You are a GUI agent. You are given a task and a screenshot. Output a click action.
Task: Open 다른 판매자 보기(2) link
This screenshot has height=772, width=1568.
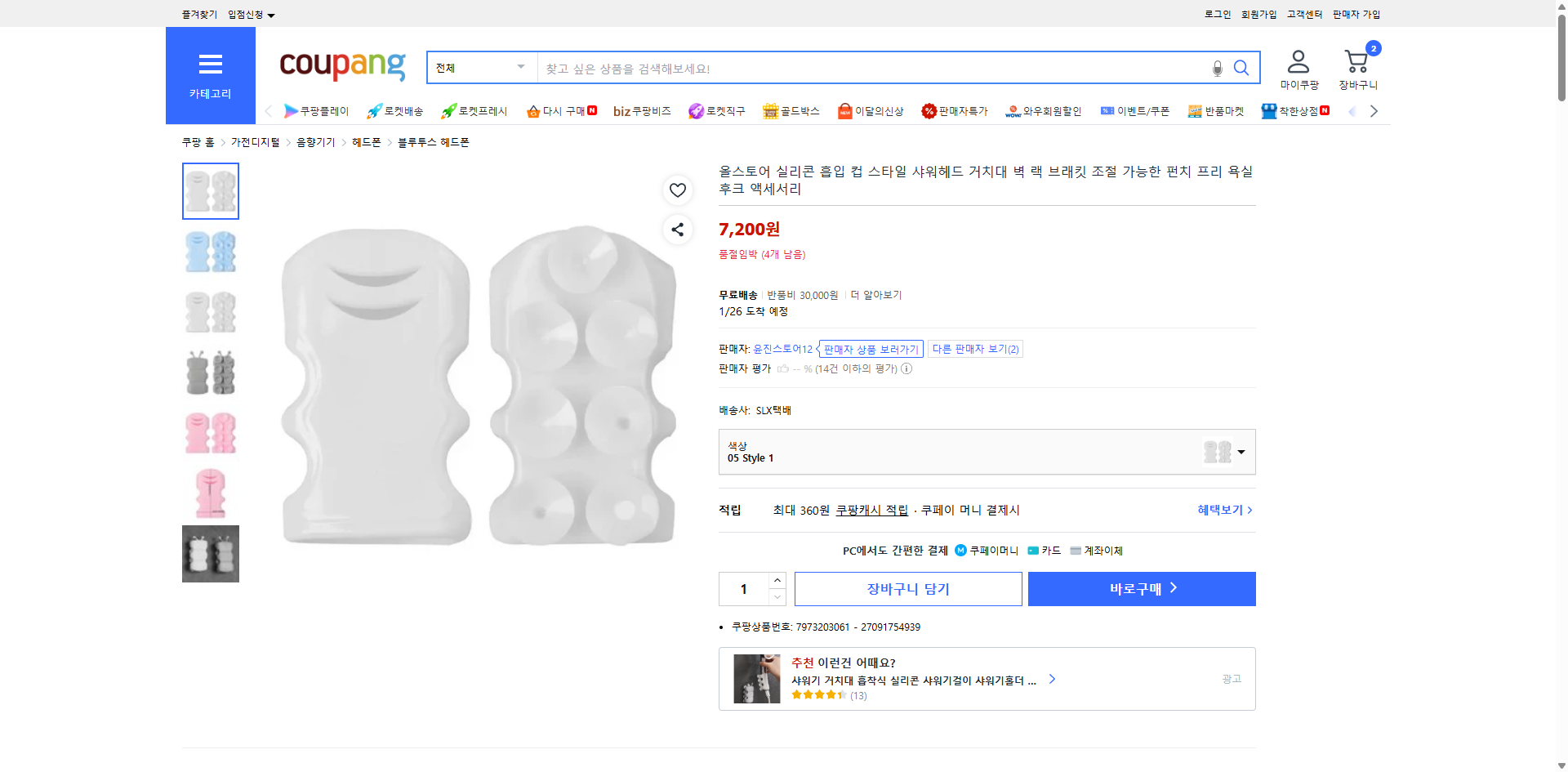(975, 349)
